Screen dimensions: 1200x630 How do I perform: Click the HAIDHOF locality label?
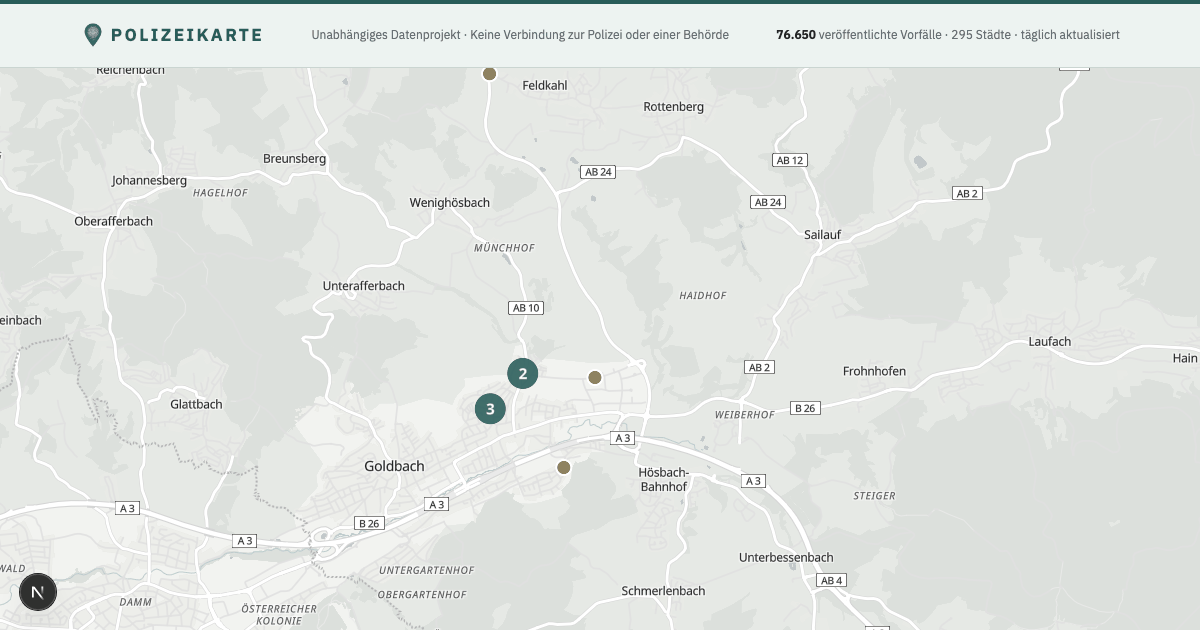703,296
